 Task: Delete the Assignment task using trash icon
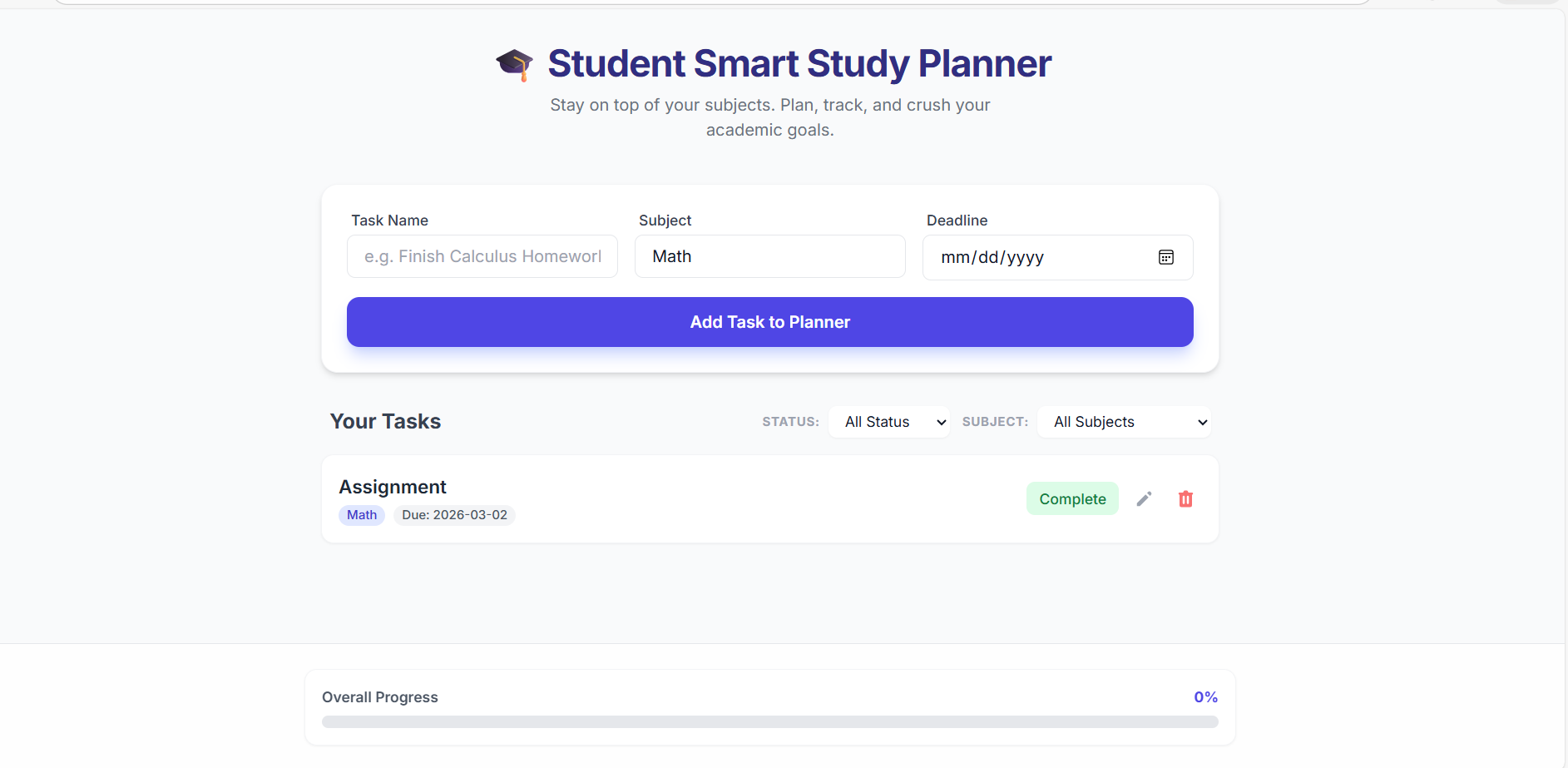[x=1185, y=498]
